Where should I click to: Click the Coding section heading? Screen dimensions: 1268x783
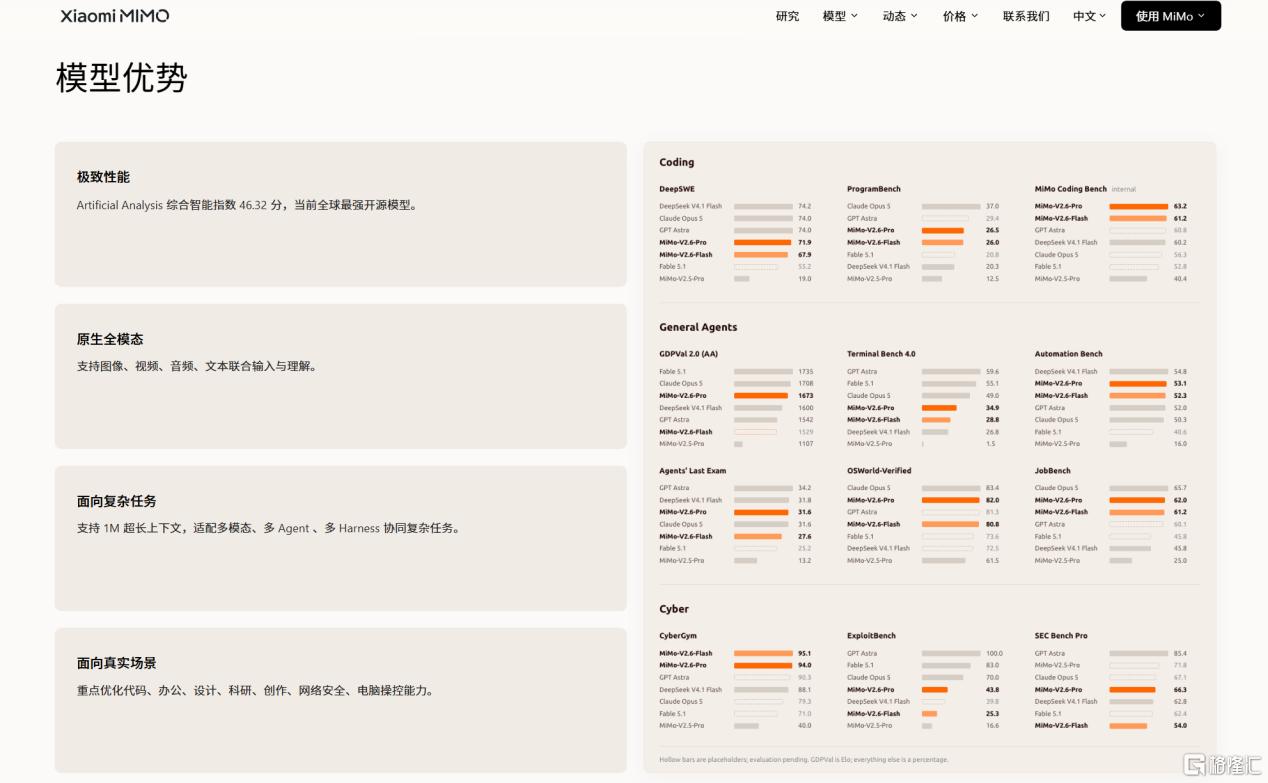point(676,162)
